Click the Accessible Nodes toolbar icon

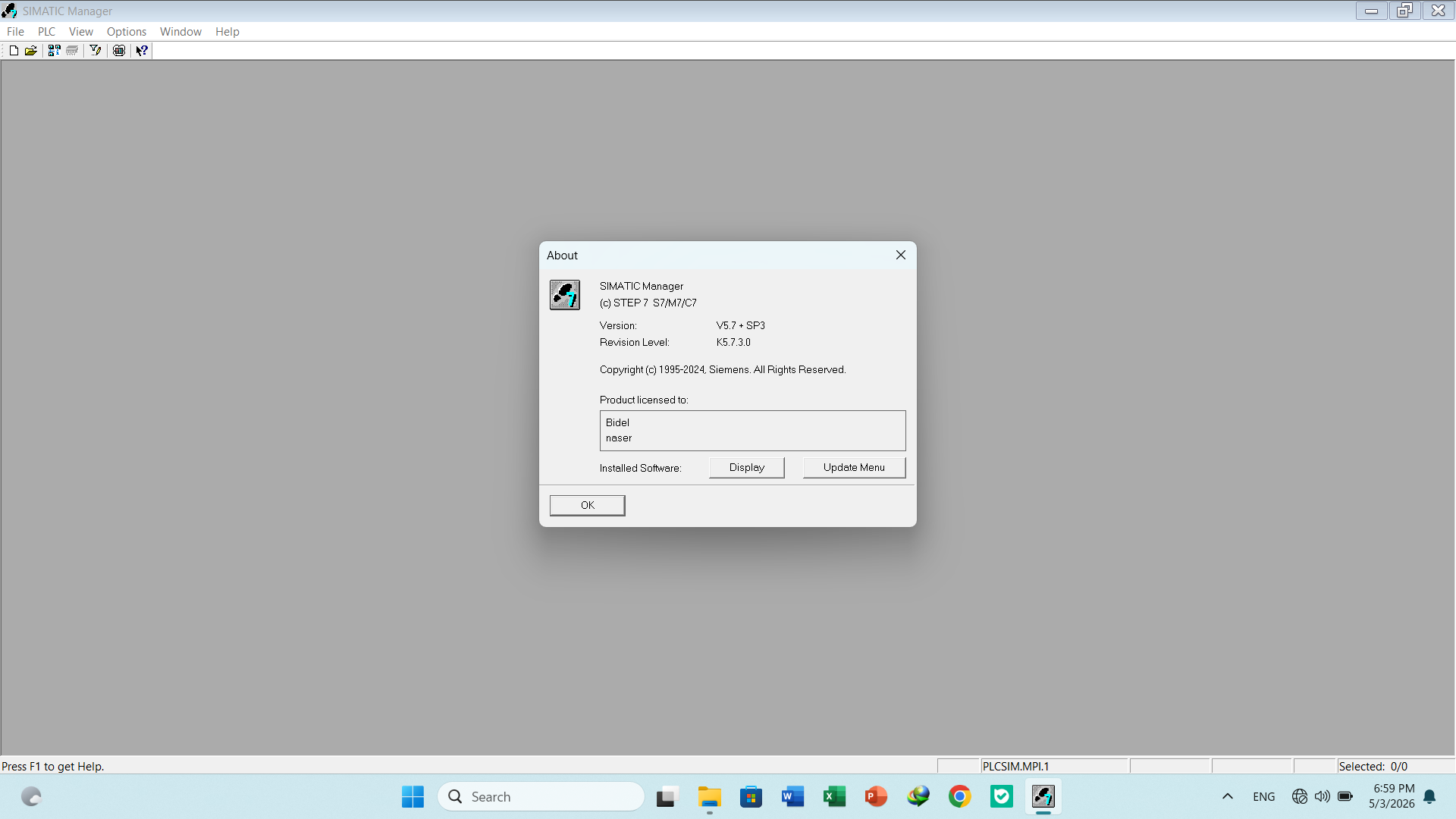pyautogui.click(x=54, y=51)
